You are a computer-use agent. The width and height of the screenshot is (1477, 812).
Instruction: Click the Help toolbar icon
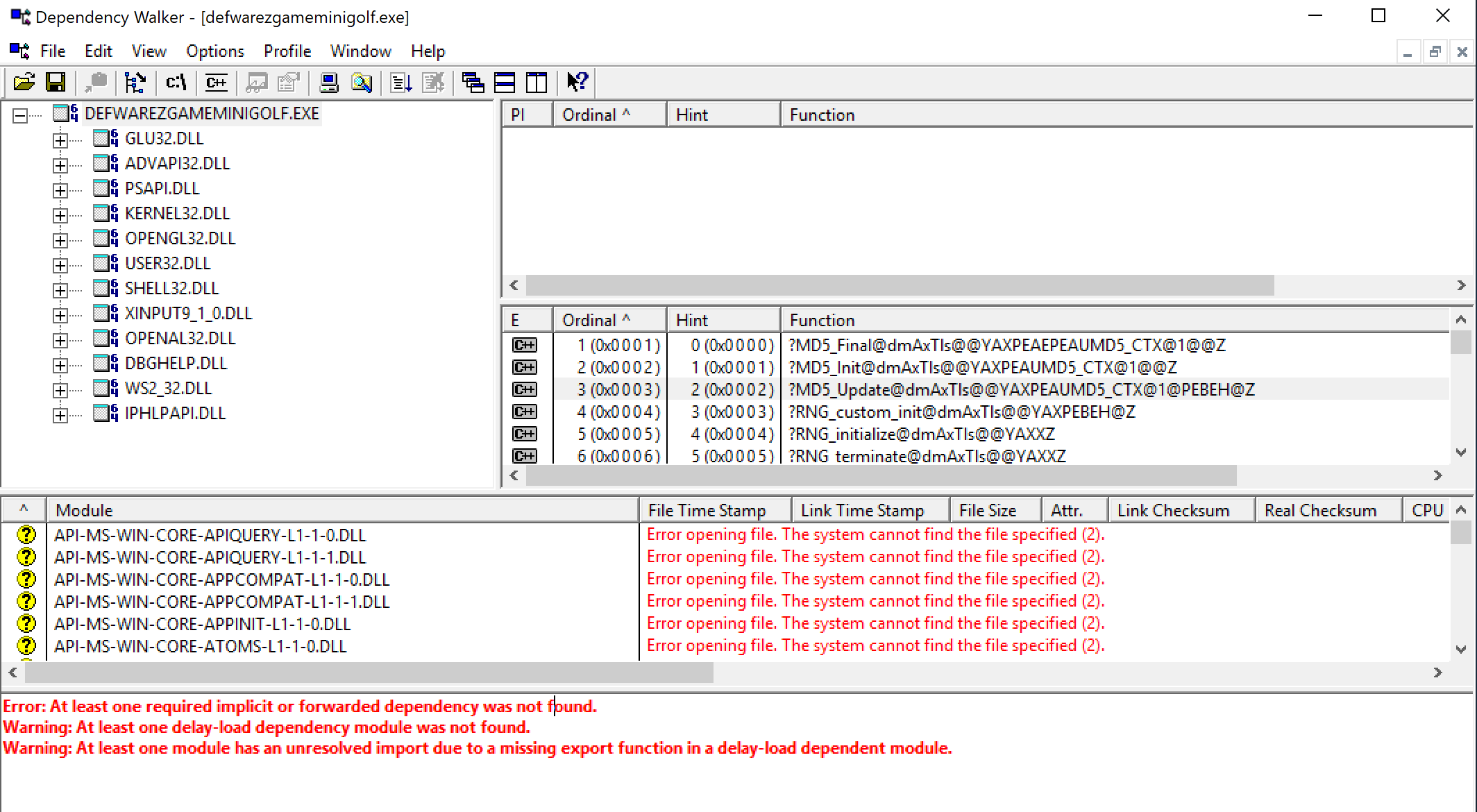575,84
